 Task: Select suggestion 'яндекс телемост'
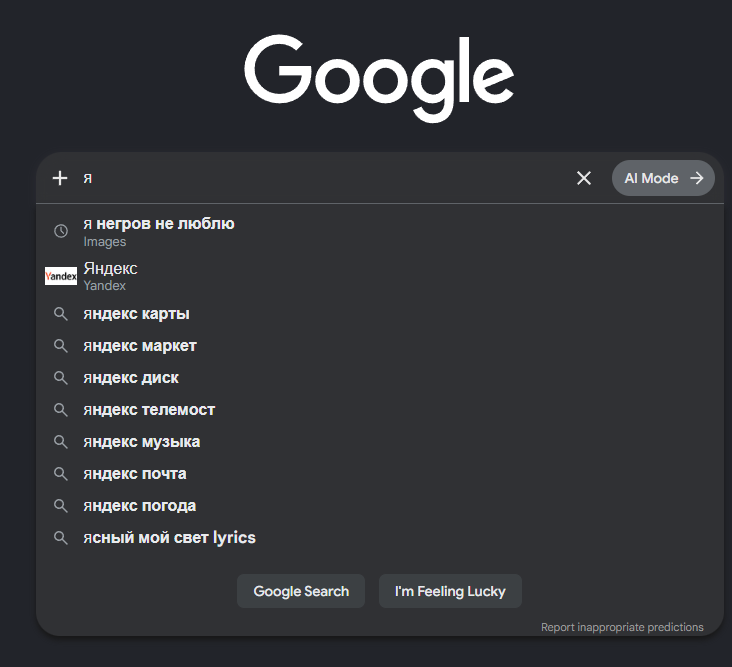tap(380, 410)
